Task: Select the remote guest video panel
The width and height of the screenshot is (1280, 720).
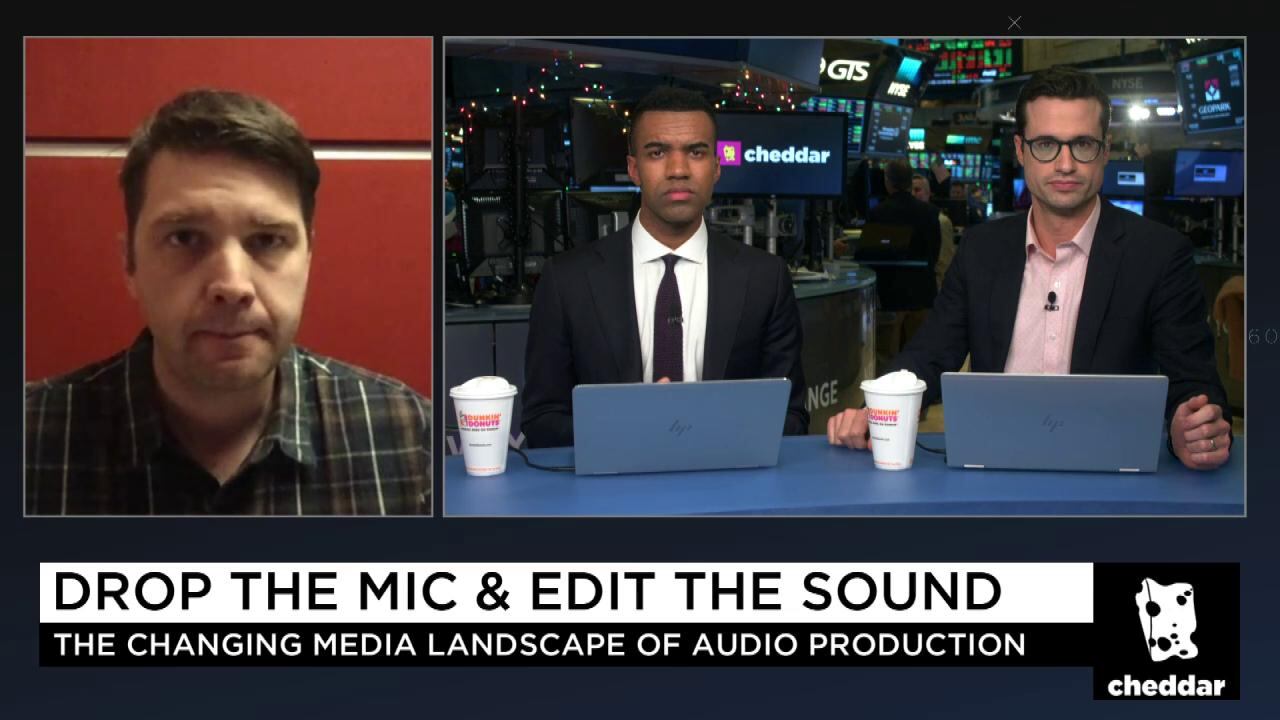Action: pos(228,276)
